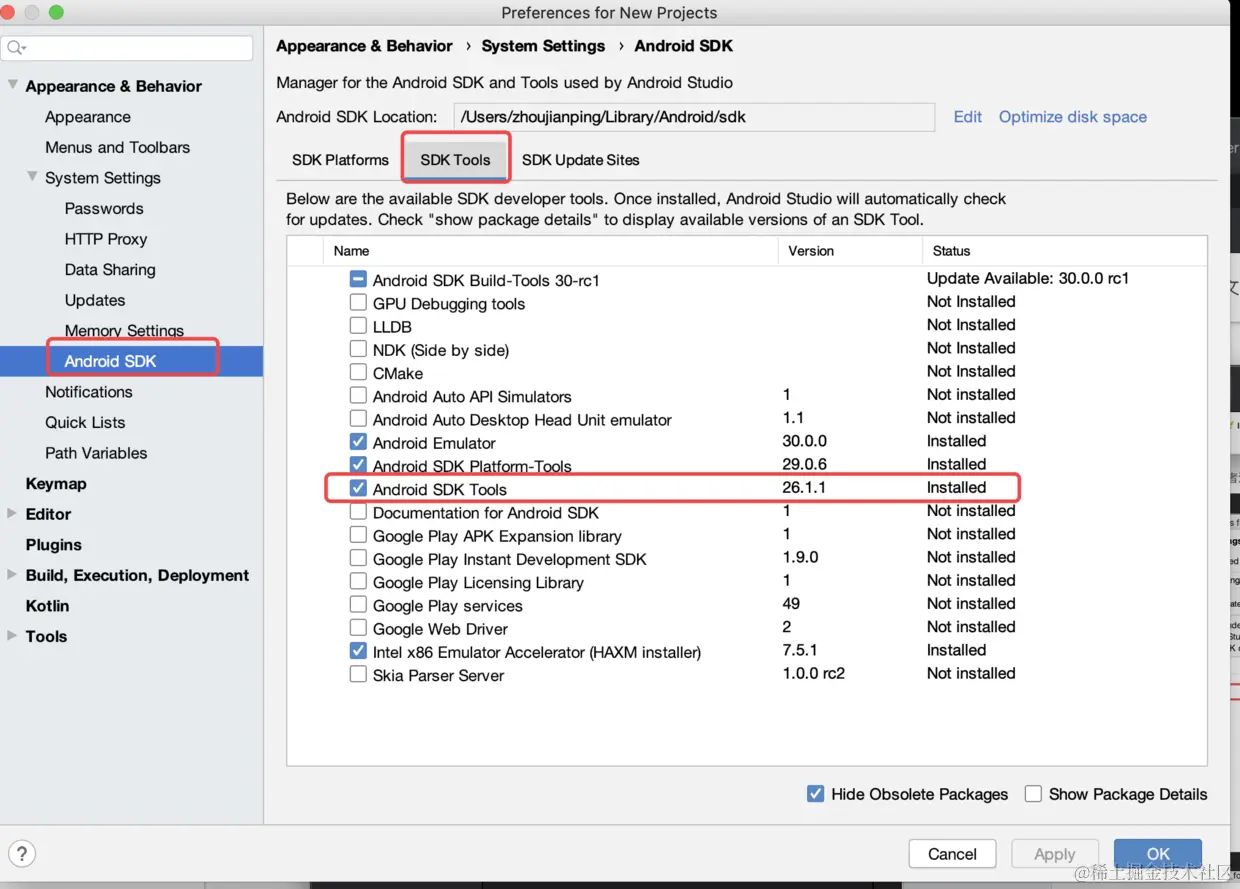Screen dimensions: 1240x889
Task: Select HTTP Proxy settings
Action: click(x=106, y=239)
